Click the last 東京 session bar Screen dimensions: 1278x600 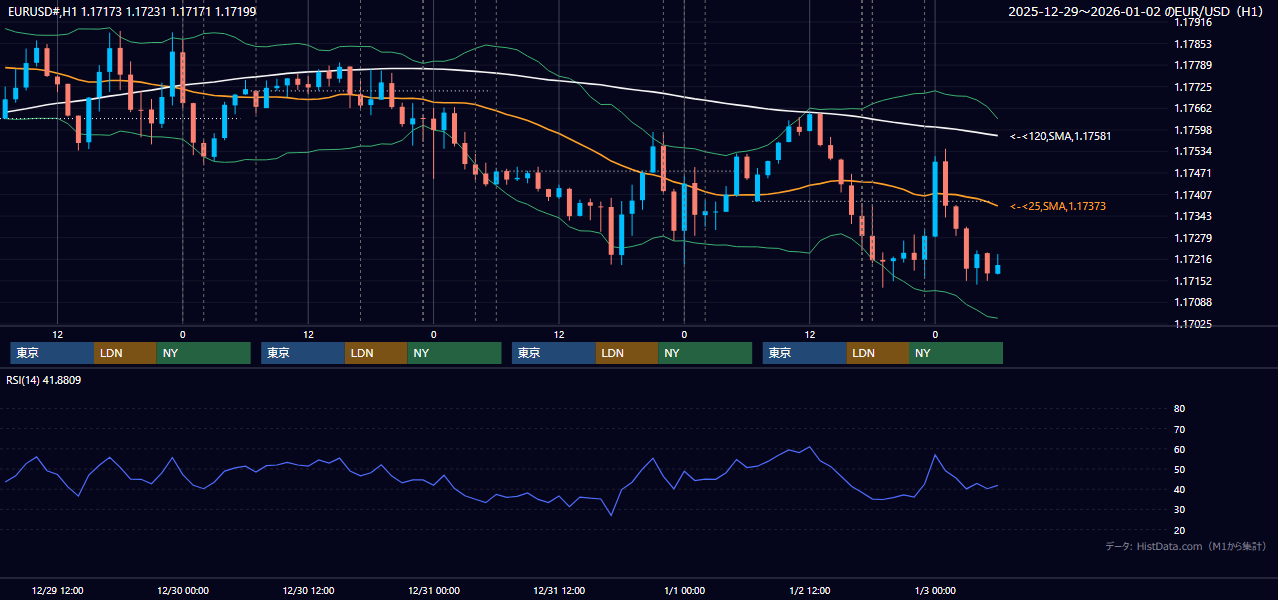coord(805,353)
